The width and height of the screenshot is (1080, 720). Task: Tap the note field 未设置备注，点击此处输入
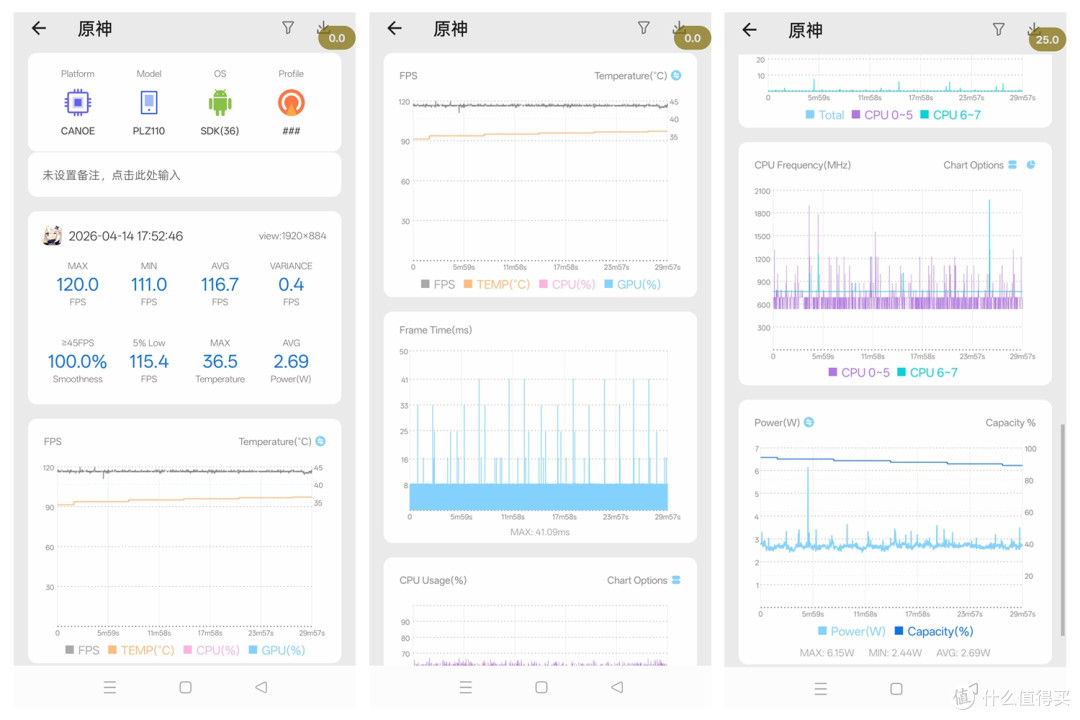(x=185, y=175)
